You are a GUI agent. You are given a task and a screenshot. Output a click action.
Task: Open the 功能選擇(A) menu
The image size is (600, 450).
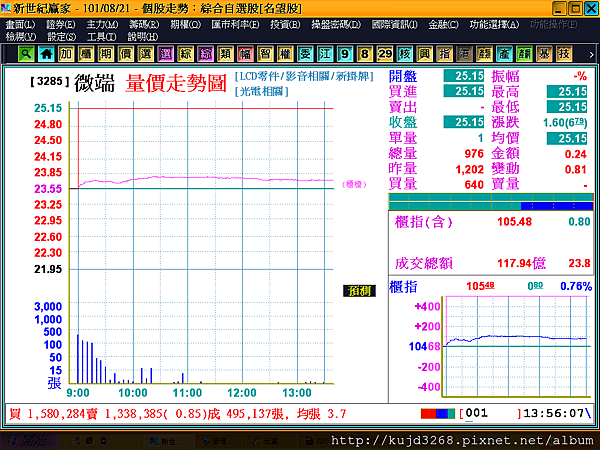tap(494, 25)
